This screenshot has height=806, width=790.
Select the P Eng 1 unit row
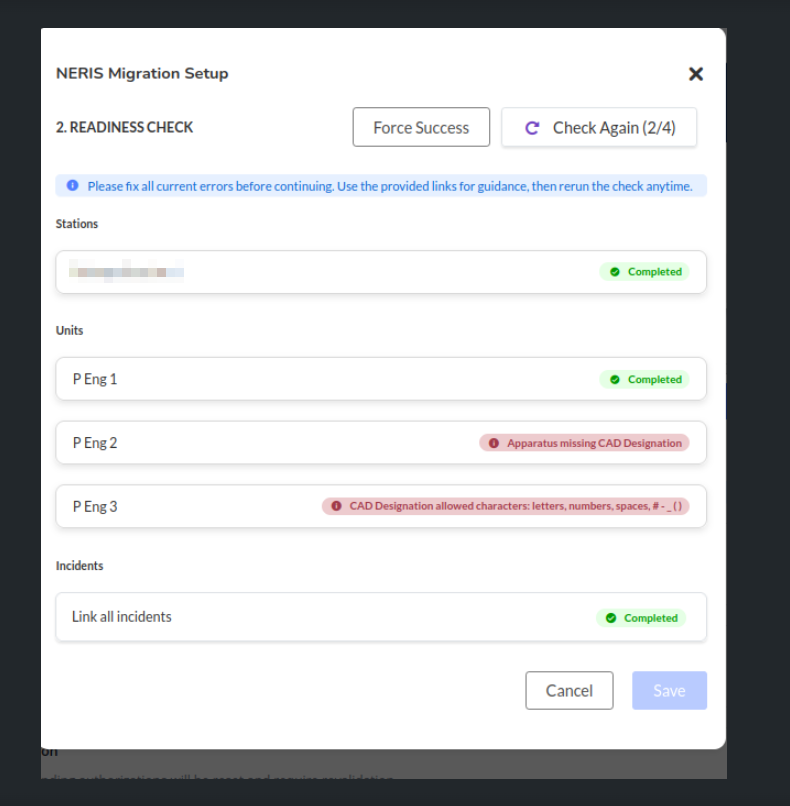(x=300, y=380)
